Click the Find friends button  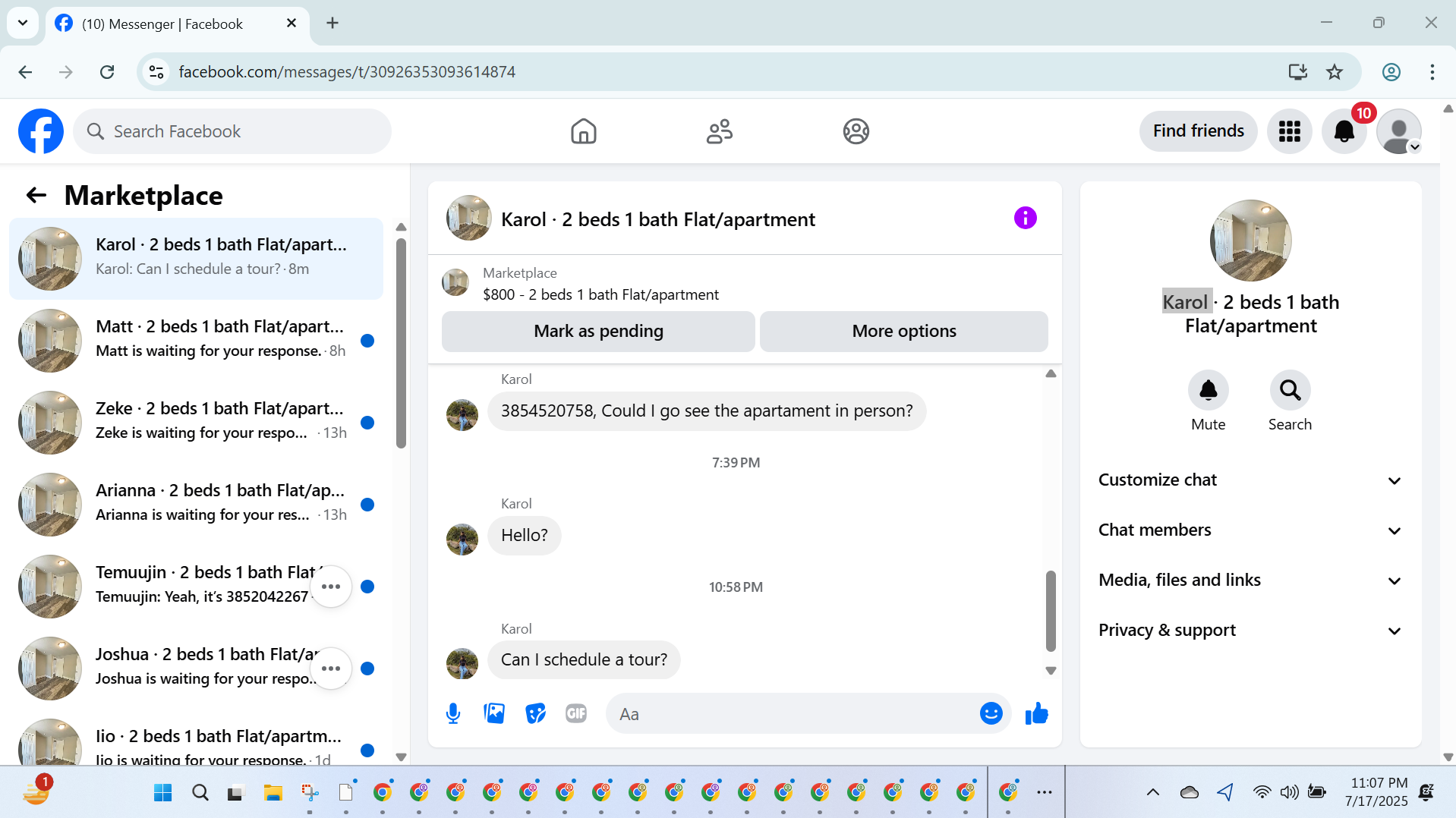pyautogui.click(x=1198, y=131)
